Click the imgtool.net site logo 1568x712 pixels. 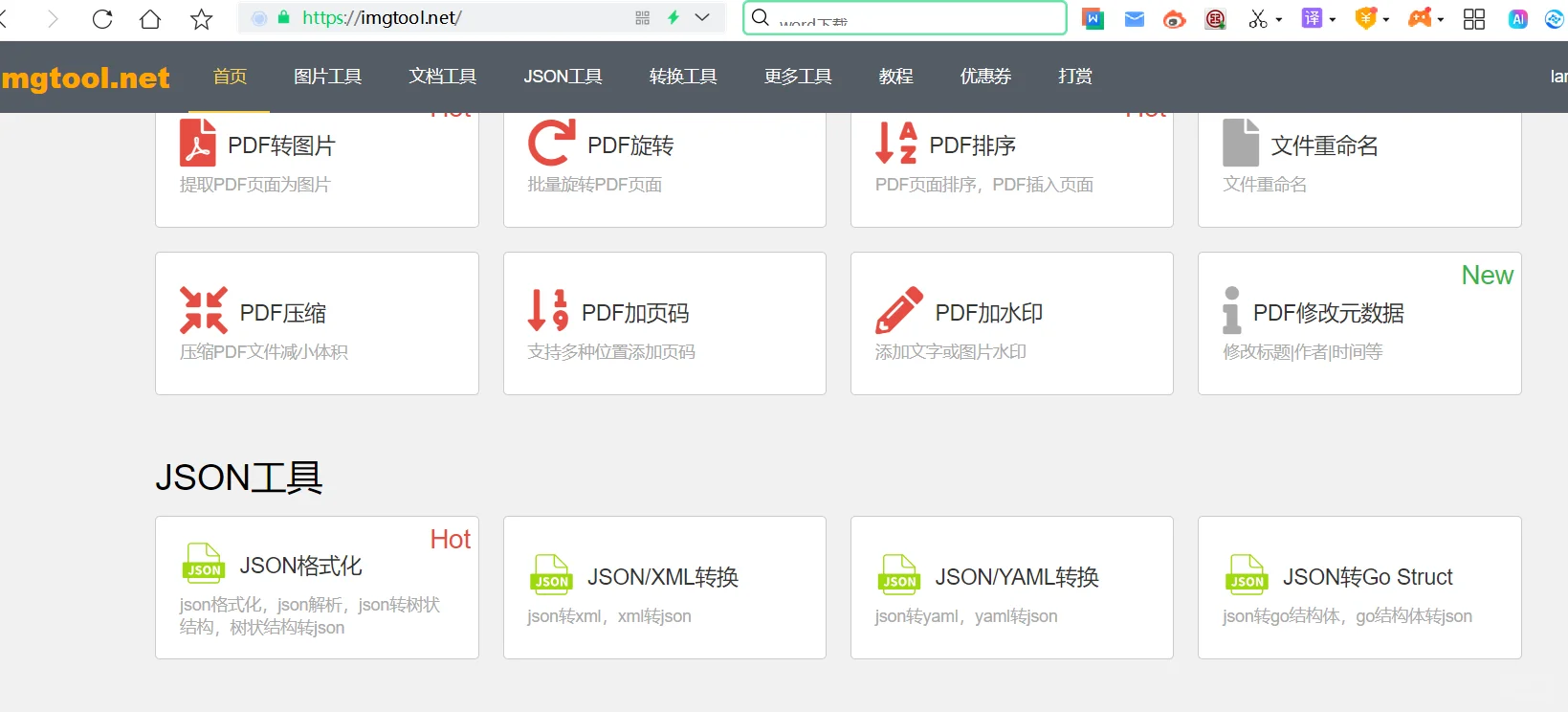[85, 78]
